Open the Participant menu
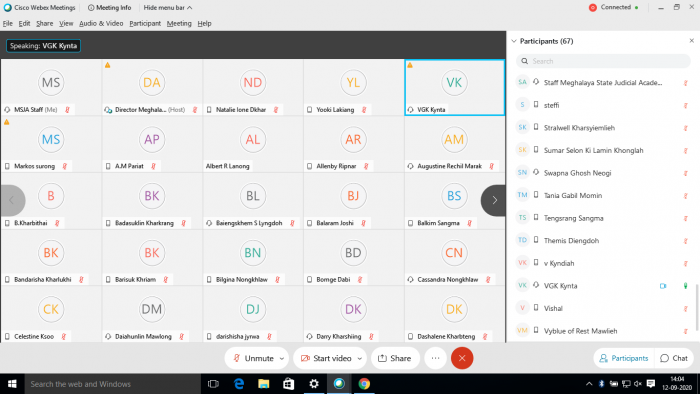The width and height of the screenshot is (700, 394). (145, 24)
